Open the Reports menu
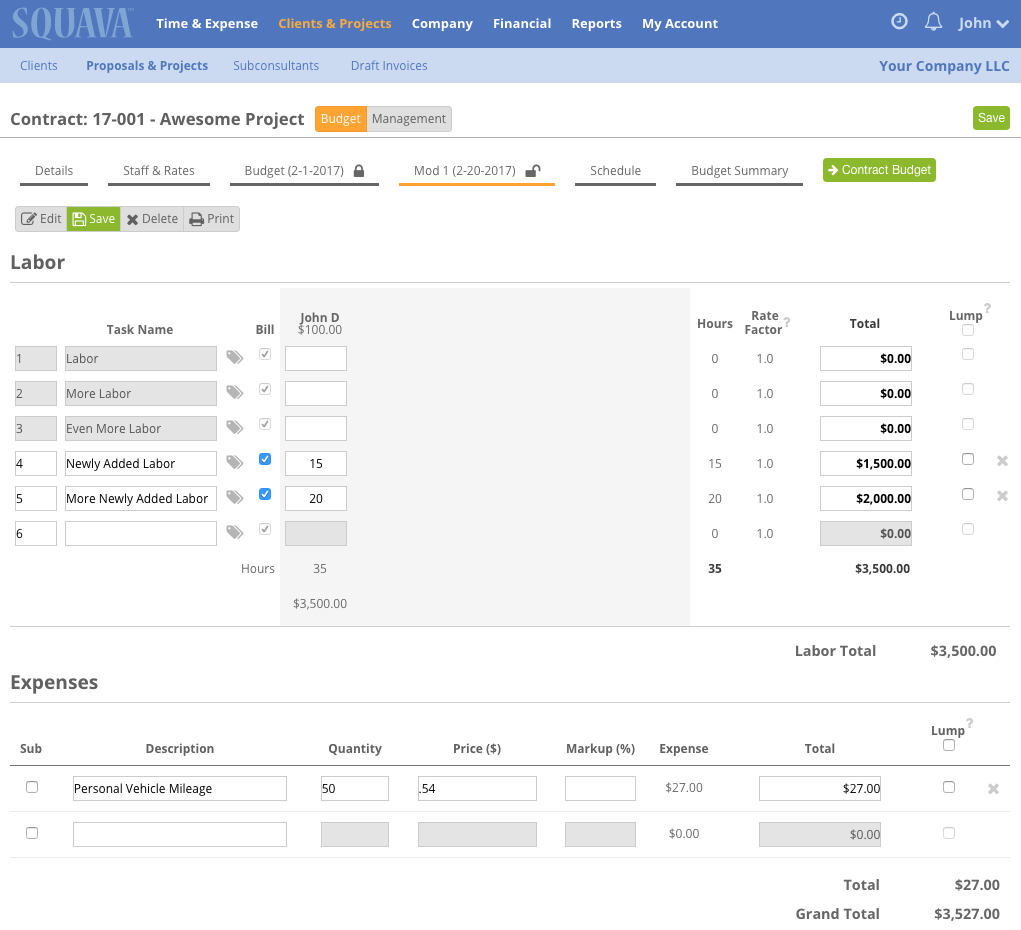This screenshot has width=1021, height=930. click(596, 23)
